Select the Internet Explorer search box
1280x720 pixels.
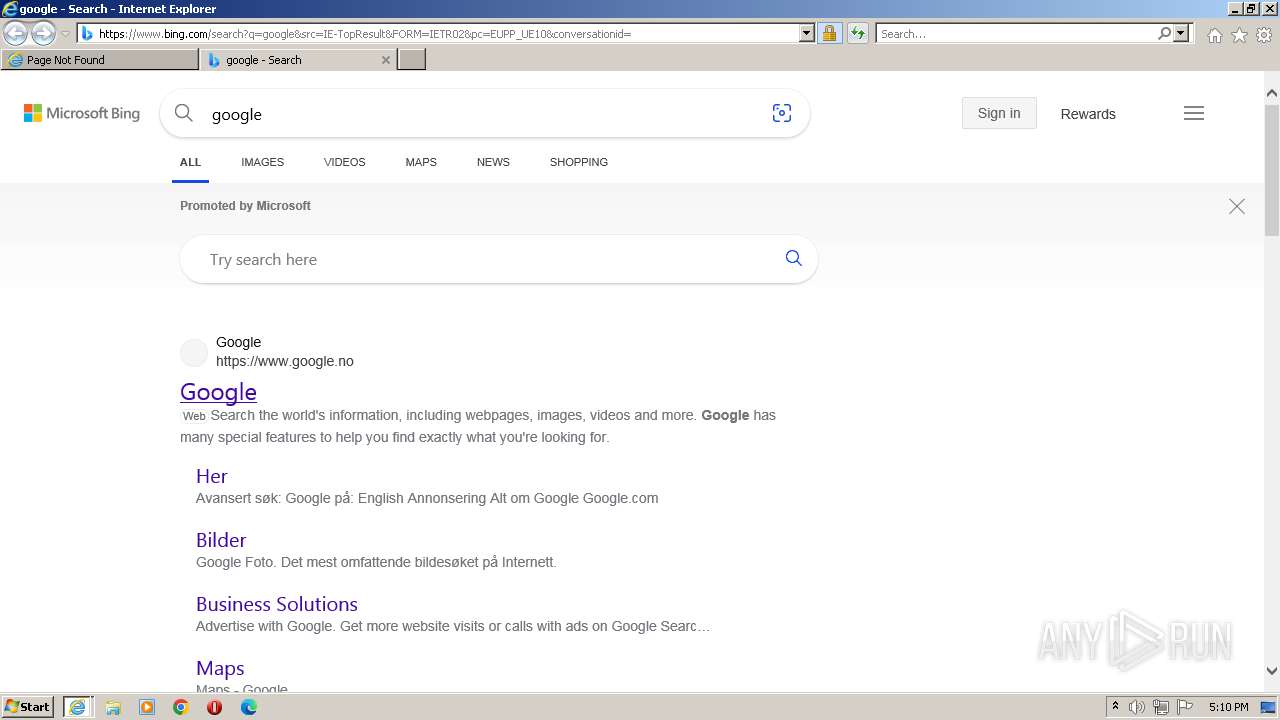[x=1016, y=33]
